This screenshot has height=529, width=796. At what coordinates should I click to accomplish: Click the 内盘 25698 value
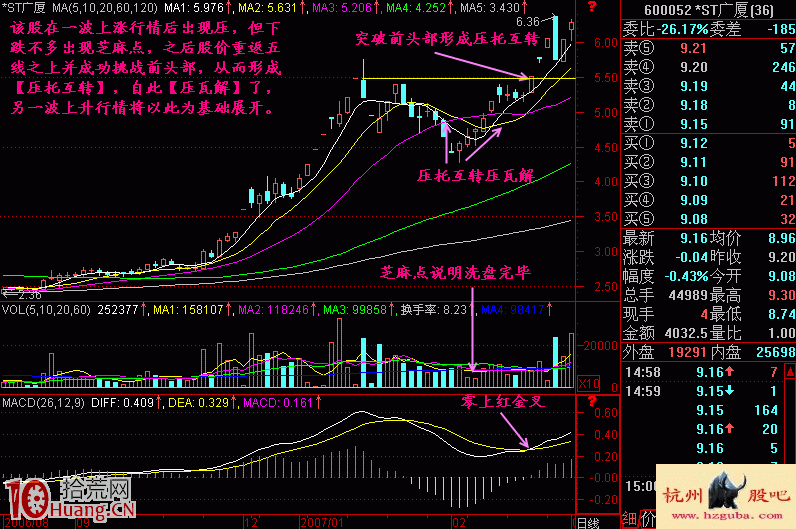click(776, 352)
